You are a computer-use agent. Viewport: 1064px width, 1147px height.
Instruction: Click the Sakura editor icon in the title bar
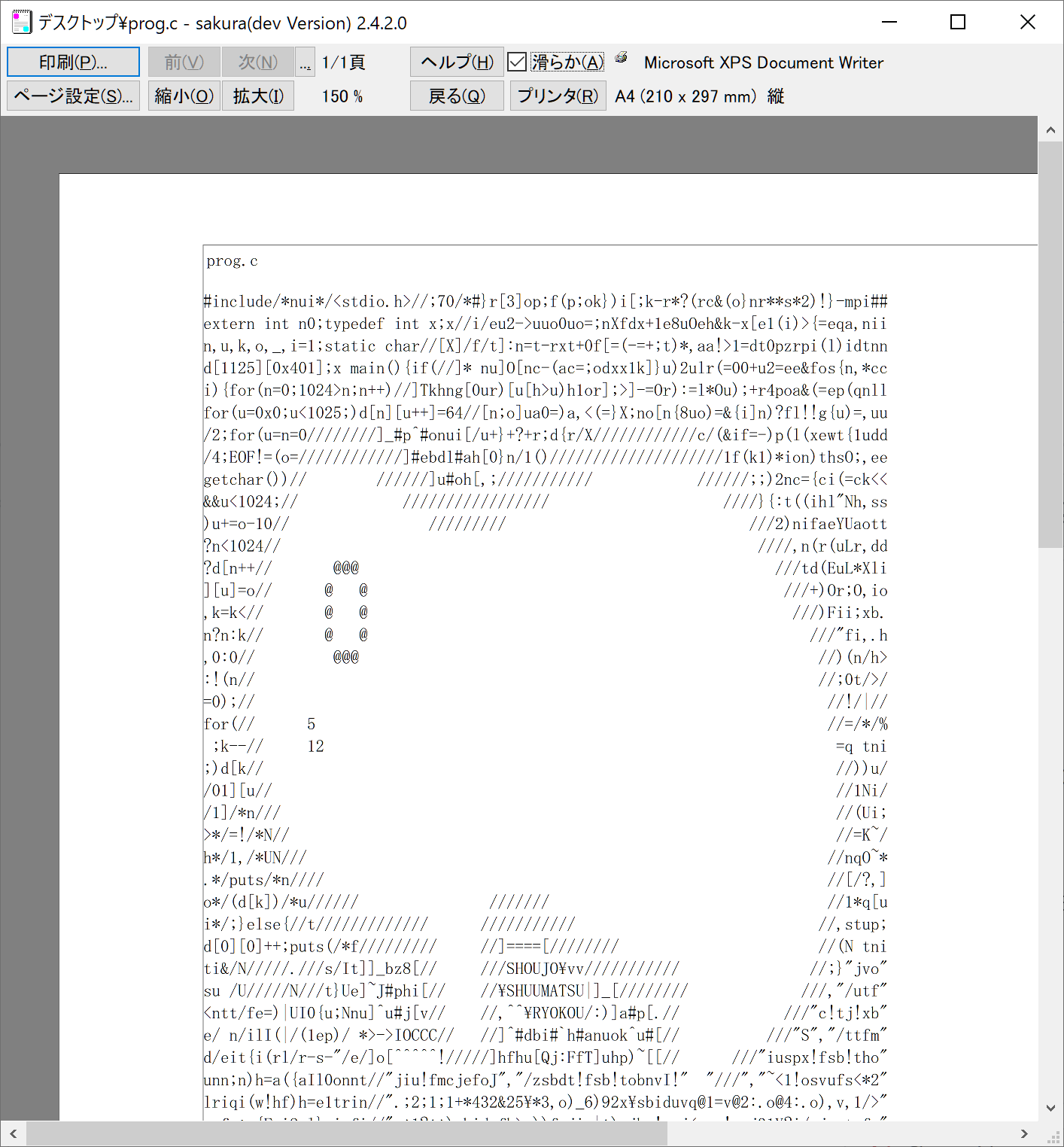(21, 22)
